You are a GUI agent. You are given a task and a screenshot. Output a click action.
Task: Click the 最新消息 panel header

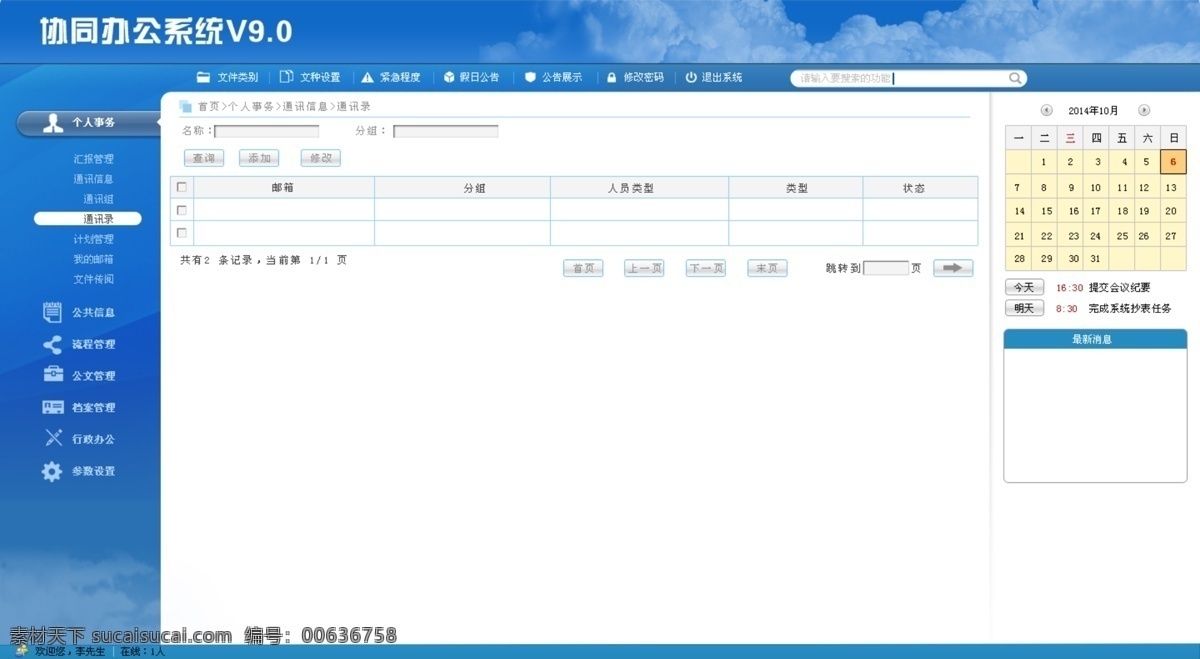tap(1095, 339)
